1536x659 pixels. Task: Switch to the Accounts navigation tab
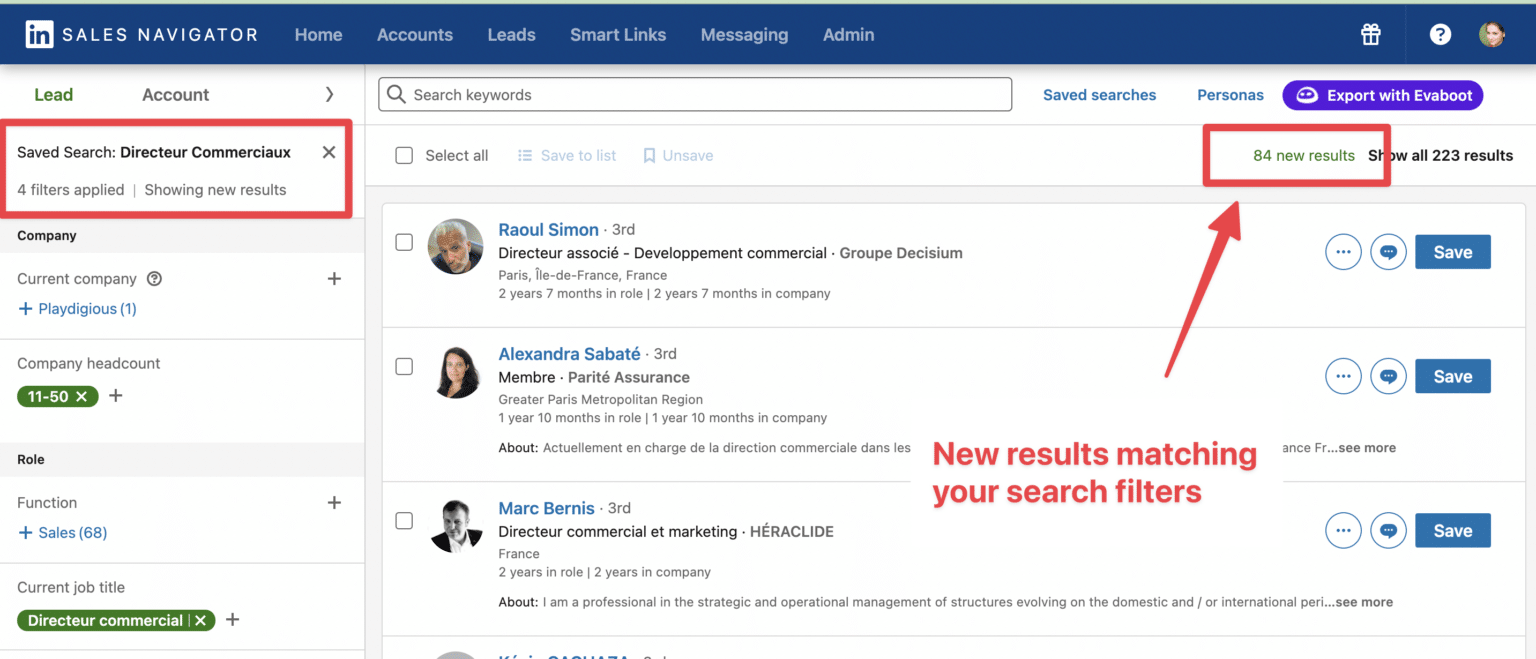click(415, 34)
